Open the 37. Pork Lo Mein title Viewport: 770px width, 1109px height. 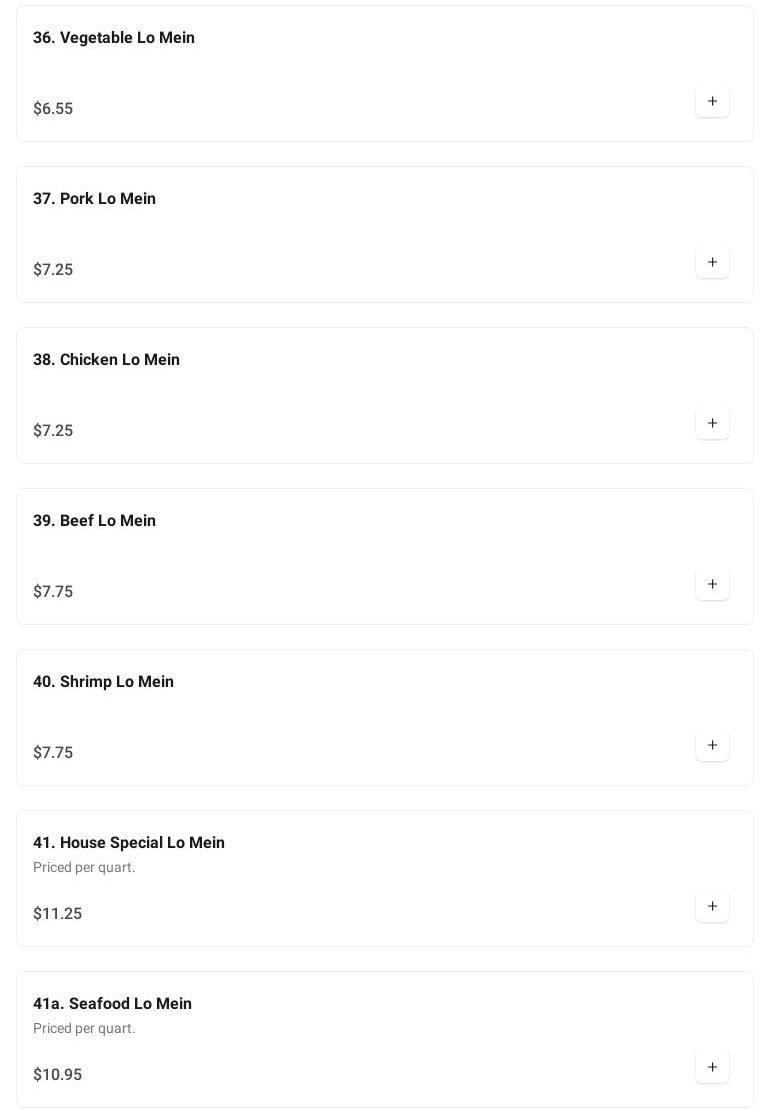click(x=94, y=199)
